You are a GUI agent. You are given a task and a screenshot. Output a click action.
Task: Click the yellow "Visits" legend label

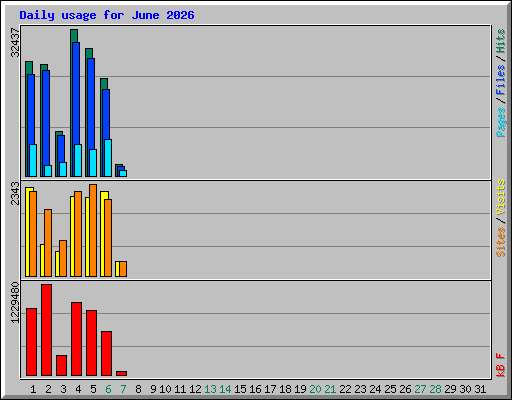tap(501, 197)
